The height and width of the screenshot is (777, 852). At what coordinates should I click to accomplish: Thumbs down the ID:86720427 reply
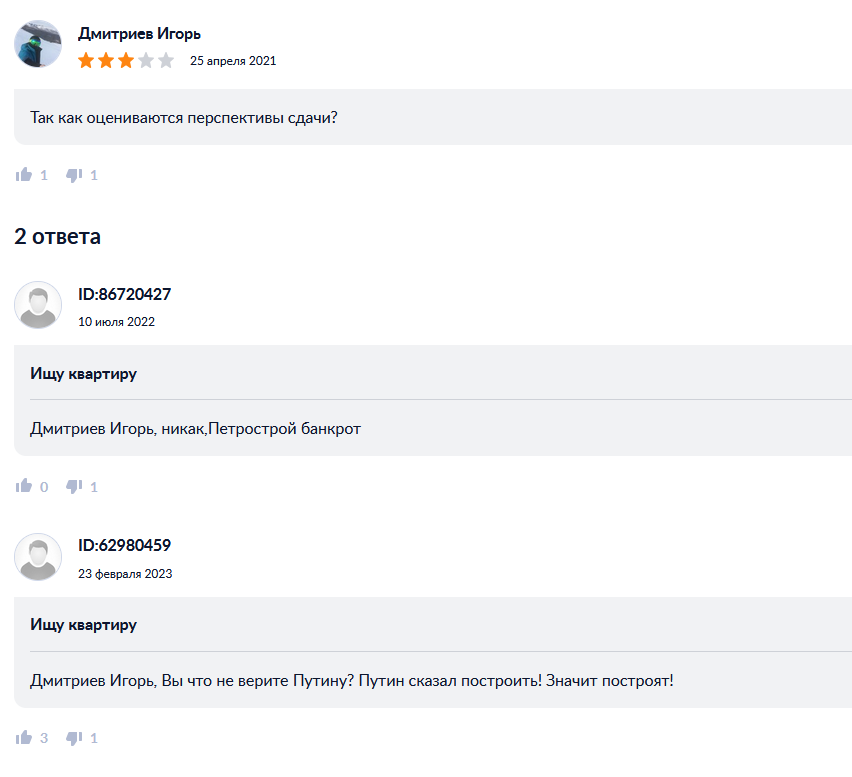[x=74, y=487]
